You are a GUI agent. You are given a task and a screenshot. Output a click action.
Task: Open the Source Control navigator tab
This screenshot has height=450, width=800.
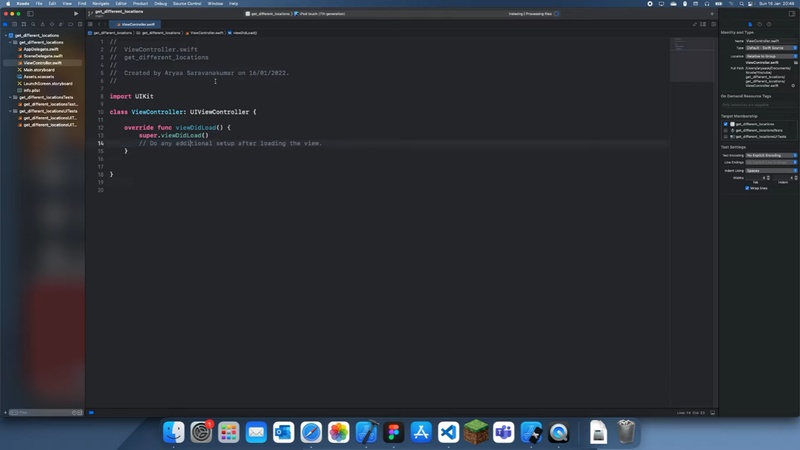tap(14, 24)
